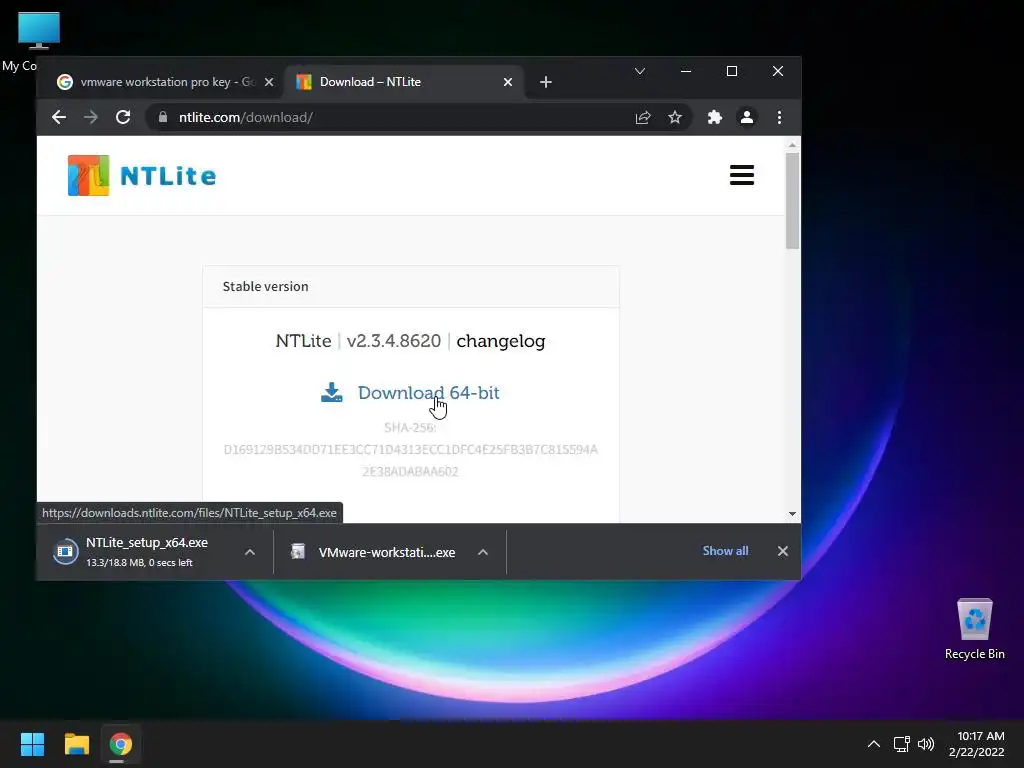Open the clock showing 10:17 AM
This screenshot has width=1024, height=768.
(x=978, y=744)
